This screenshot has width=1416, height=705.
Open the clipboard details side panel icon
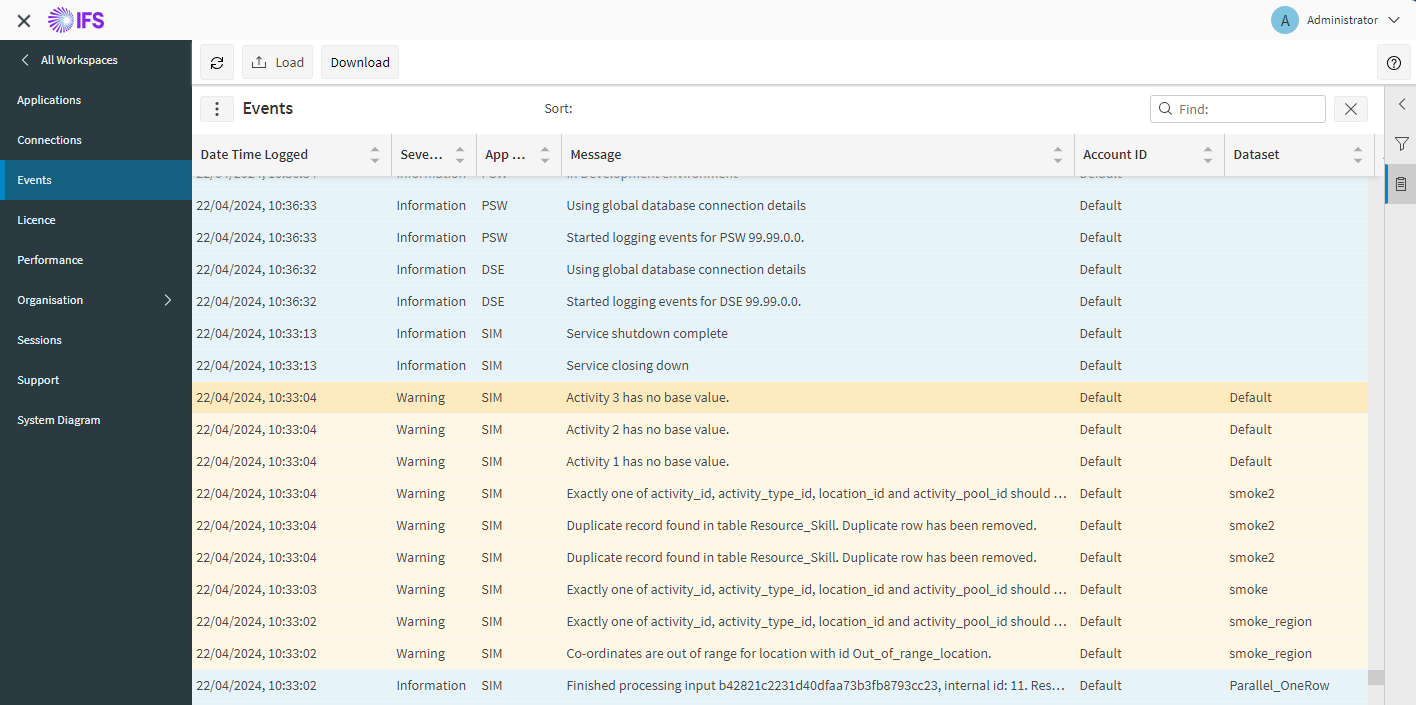1401,184
